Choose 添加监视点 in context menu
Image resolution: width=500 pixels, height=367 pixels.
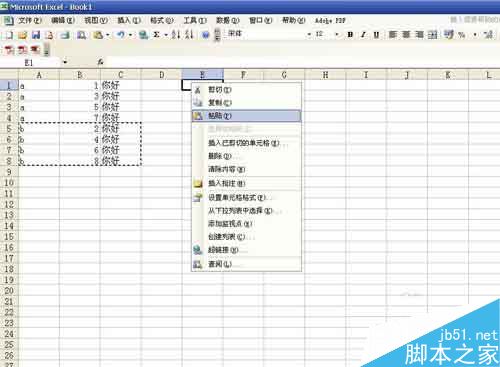(x=247, y=224)
